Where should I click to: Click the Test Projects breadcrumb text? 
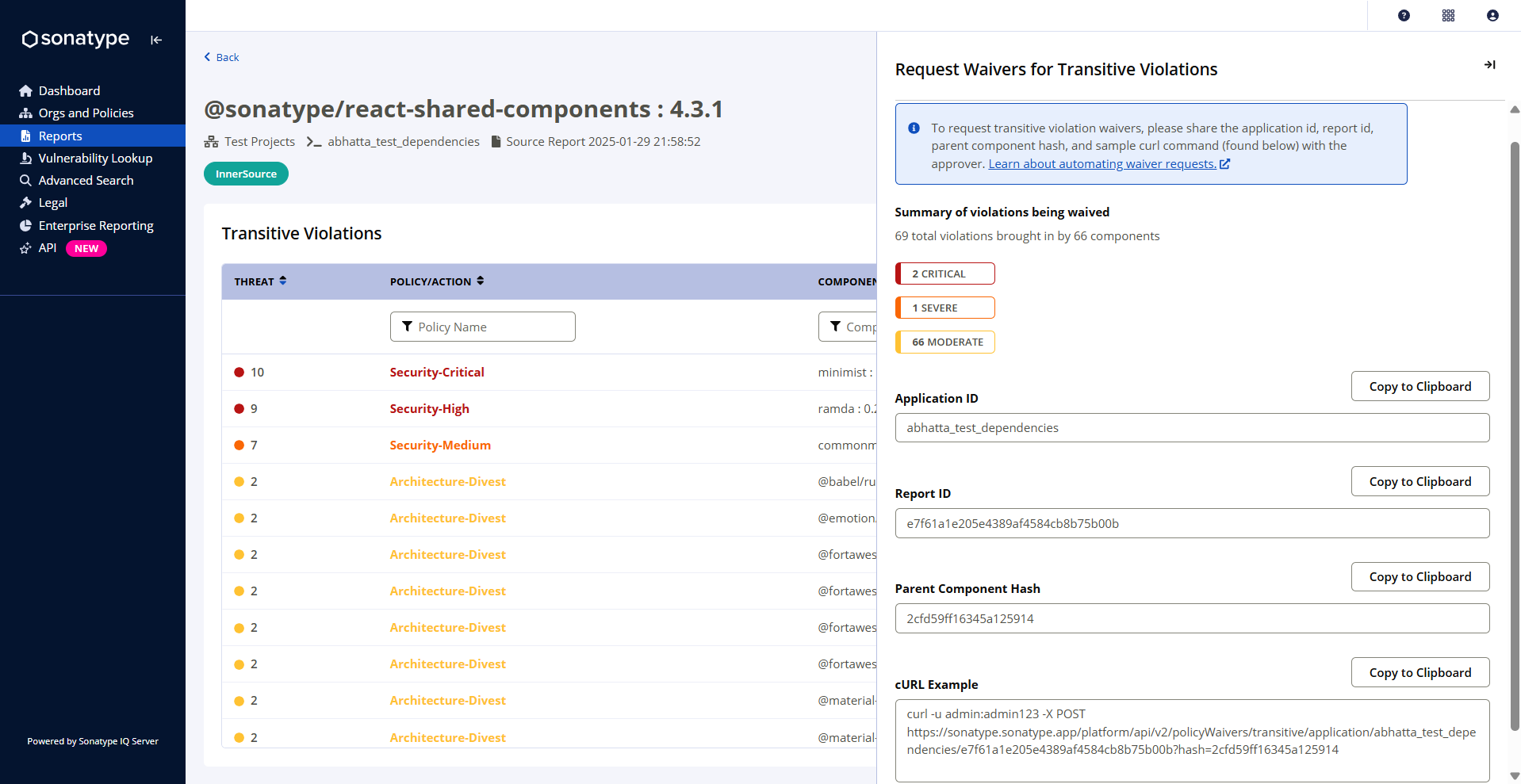coord(259,142)
